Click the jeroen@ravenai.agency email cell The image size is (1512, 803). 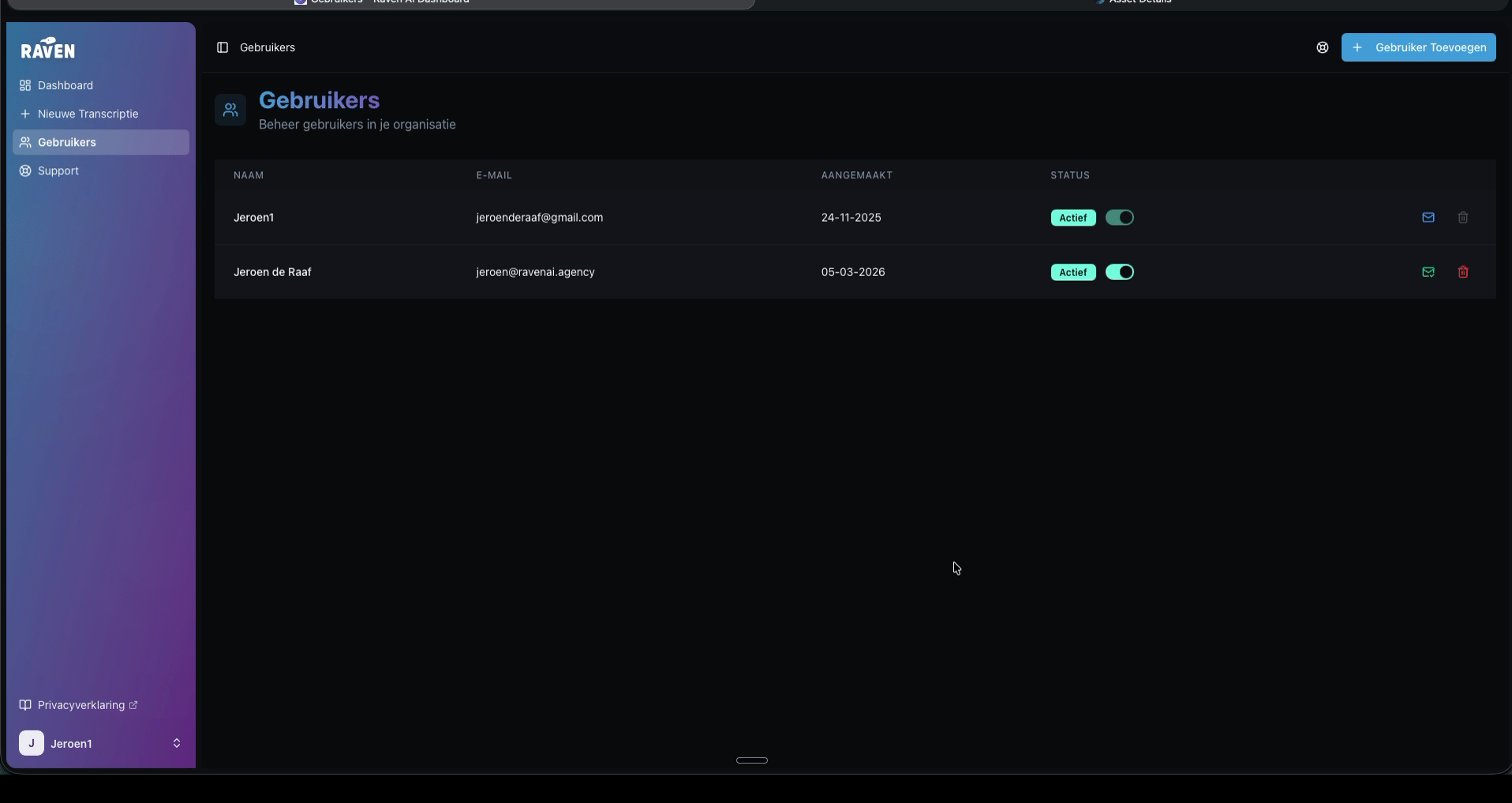(535, 272)
